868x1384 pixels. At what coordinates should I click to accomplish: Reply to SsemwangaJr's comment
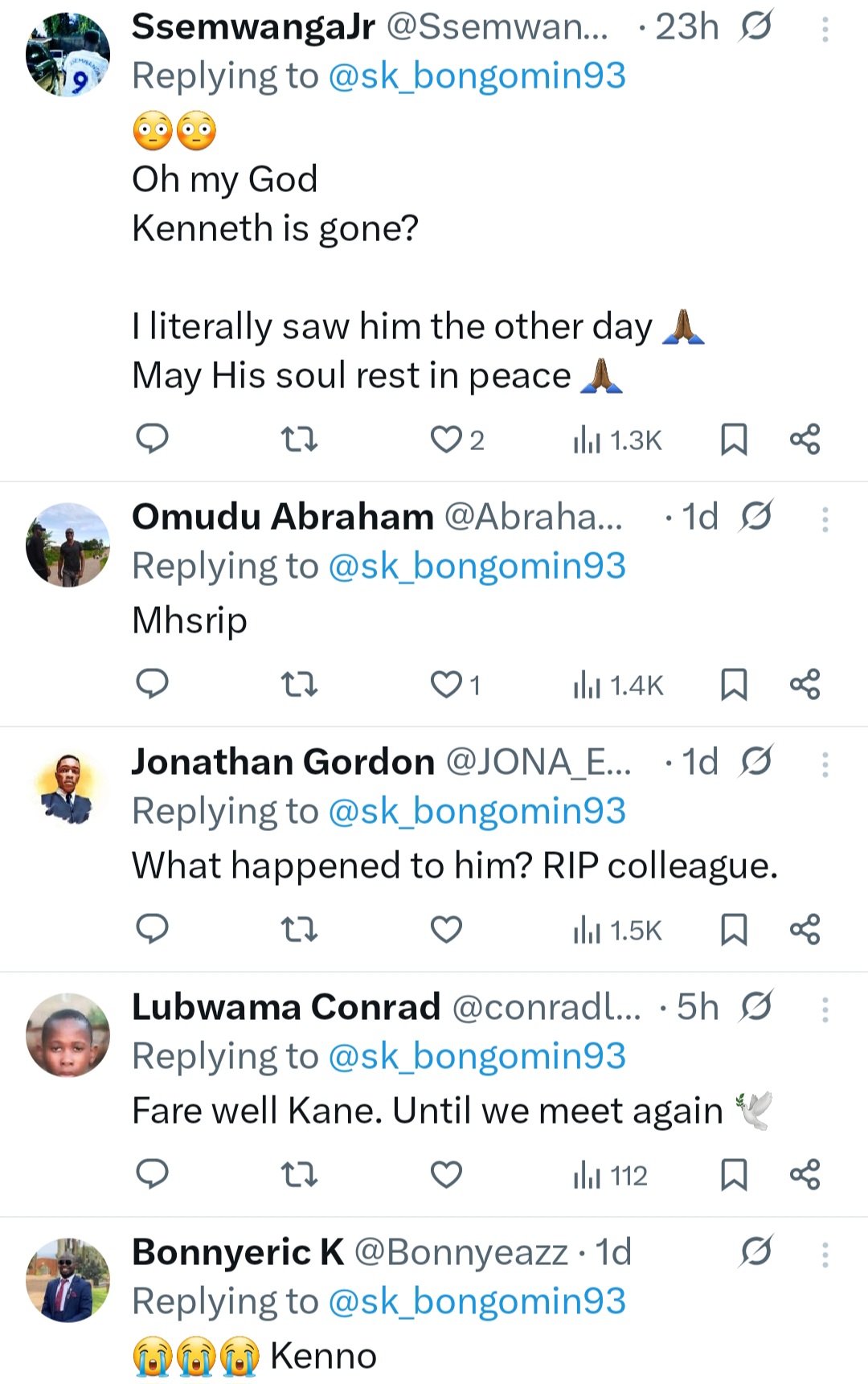152,439
